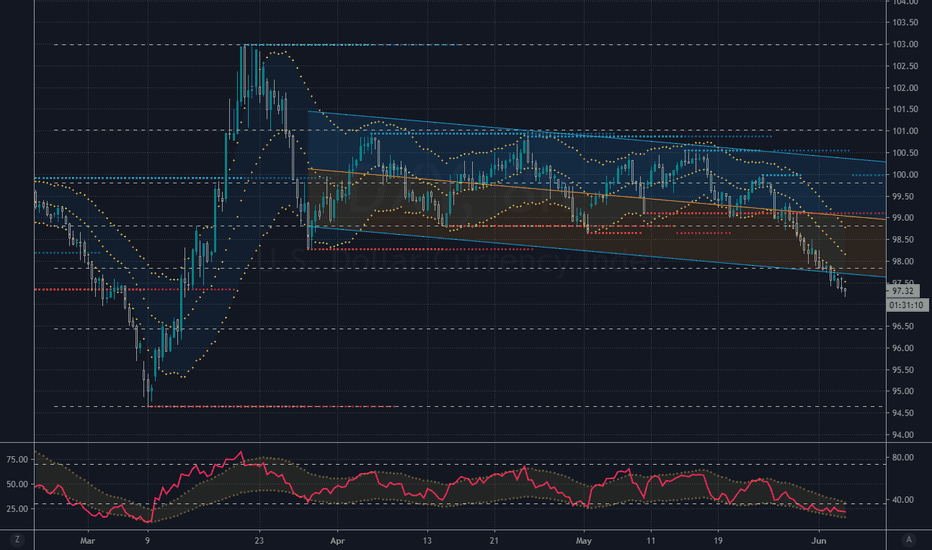Select date 13 on the time axis
Viewport: 932px width, 550px height.
pyautogui.click(x=427, y=541)
